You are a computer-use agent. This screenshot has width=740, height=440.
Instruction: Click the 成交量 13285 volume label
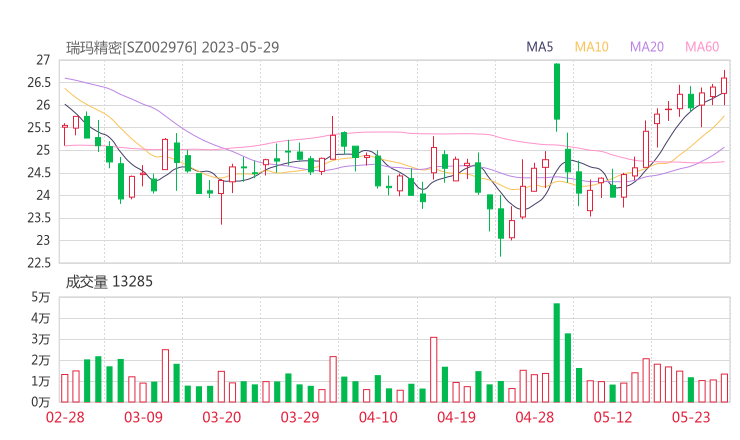click(x=109, y=282)
